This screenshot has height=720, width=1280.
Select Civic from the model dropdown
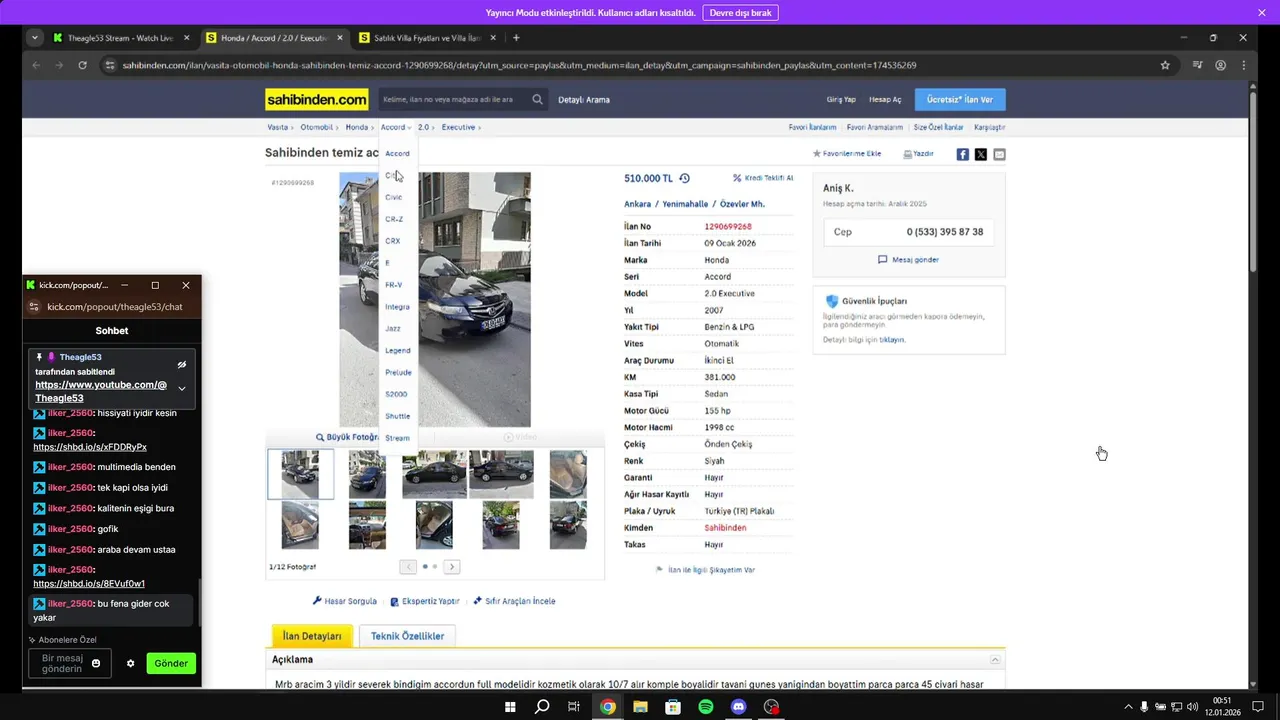click(393, 197)
